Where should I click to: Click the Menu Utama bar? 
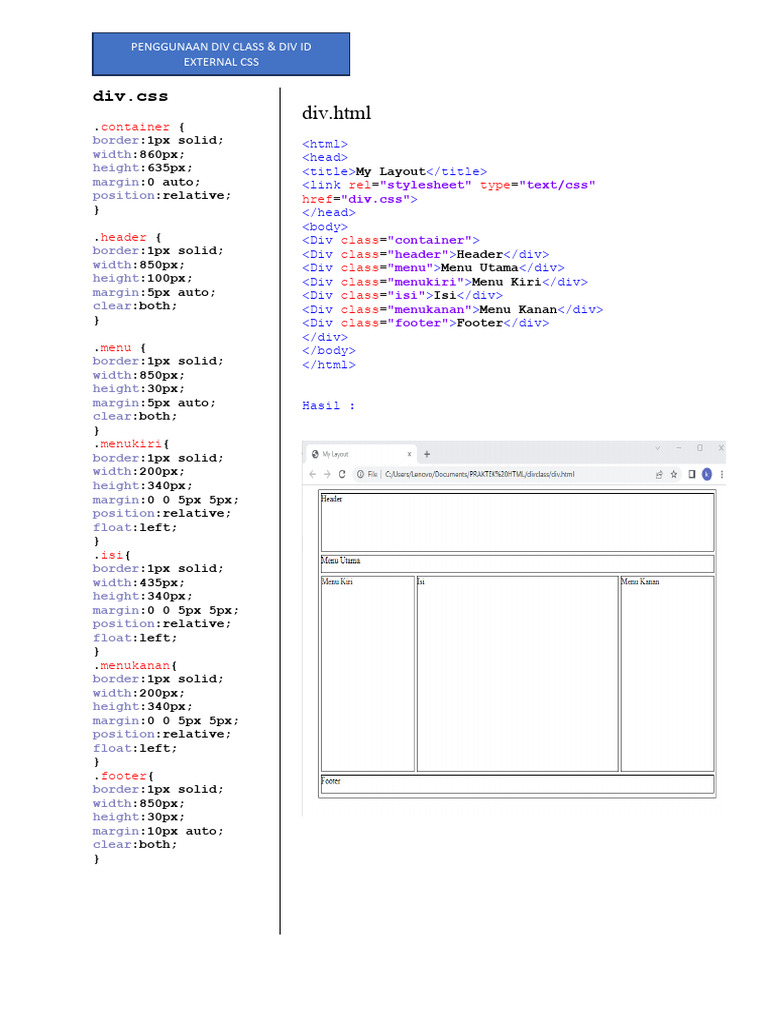tap(517, 563)
